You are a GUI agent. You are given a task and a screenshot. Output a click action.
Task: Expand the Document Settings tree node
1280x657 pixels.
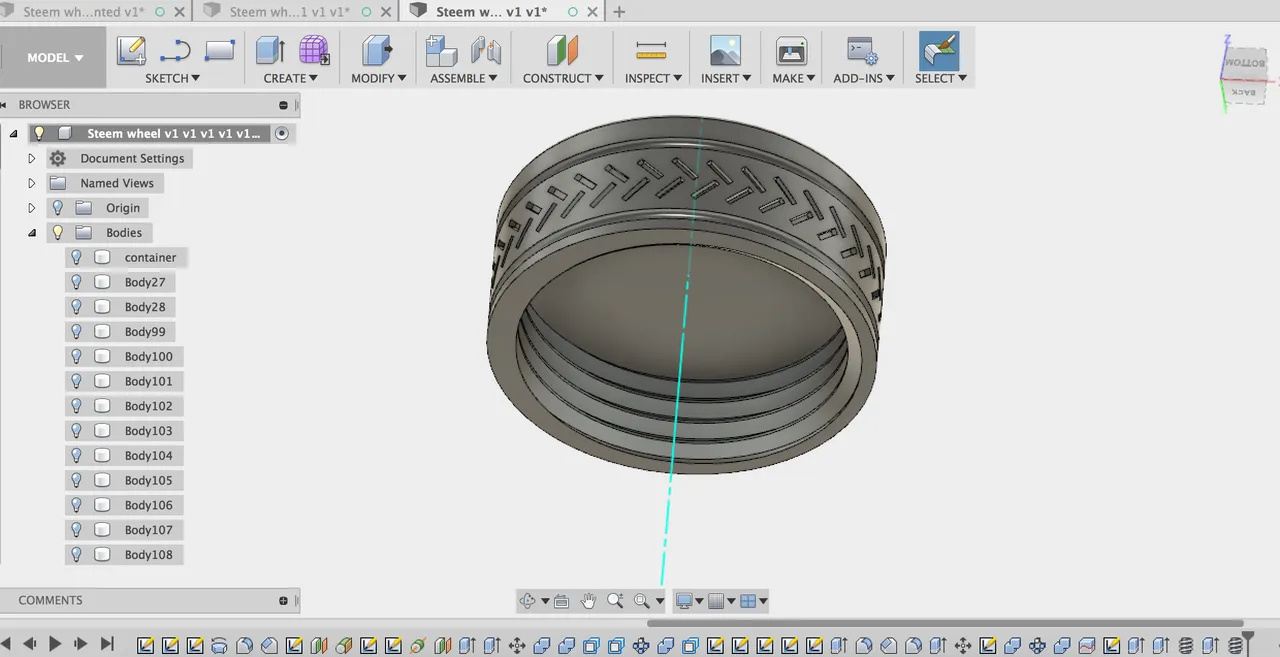click(x=32, y=158)
